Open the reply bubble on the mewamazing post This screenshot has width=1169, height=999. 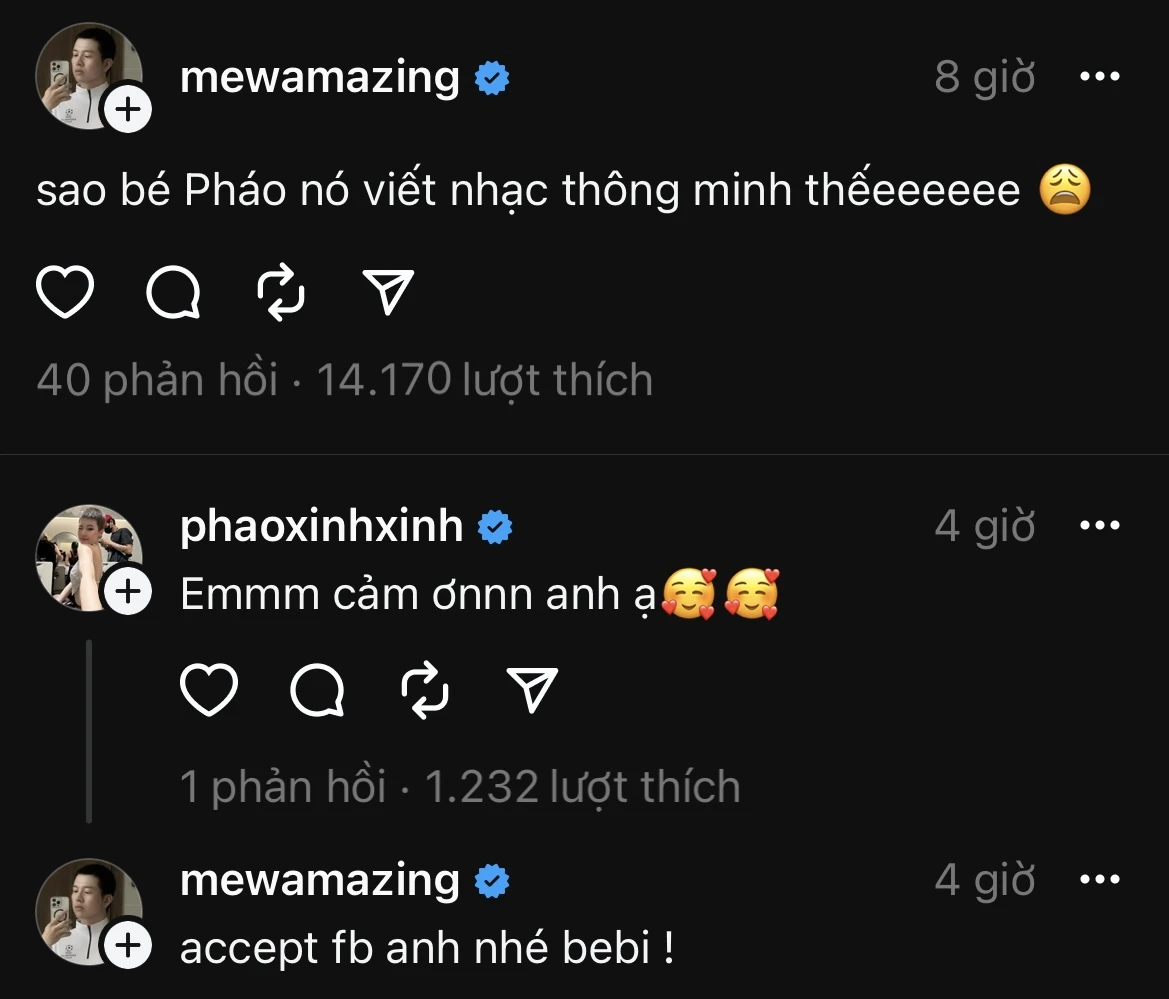click(x=173, y=291)
